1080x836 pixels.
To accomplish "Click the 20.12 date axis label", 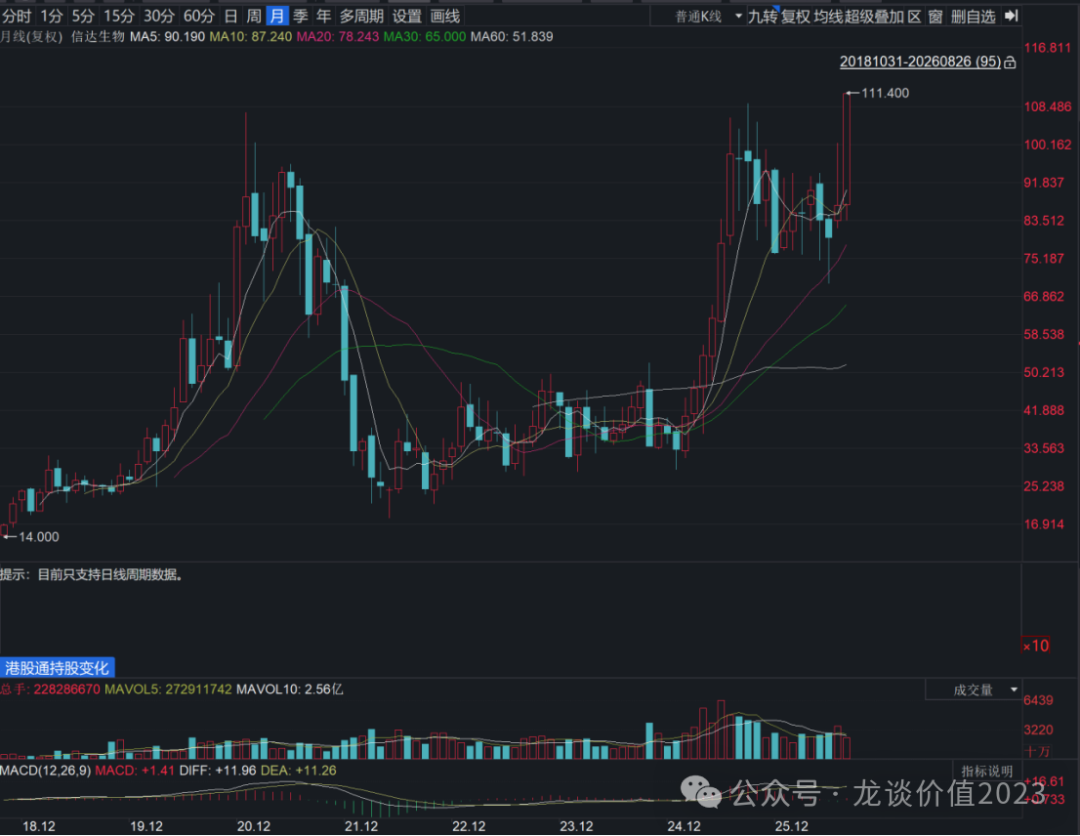I will click(x=253, y=826).
